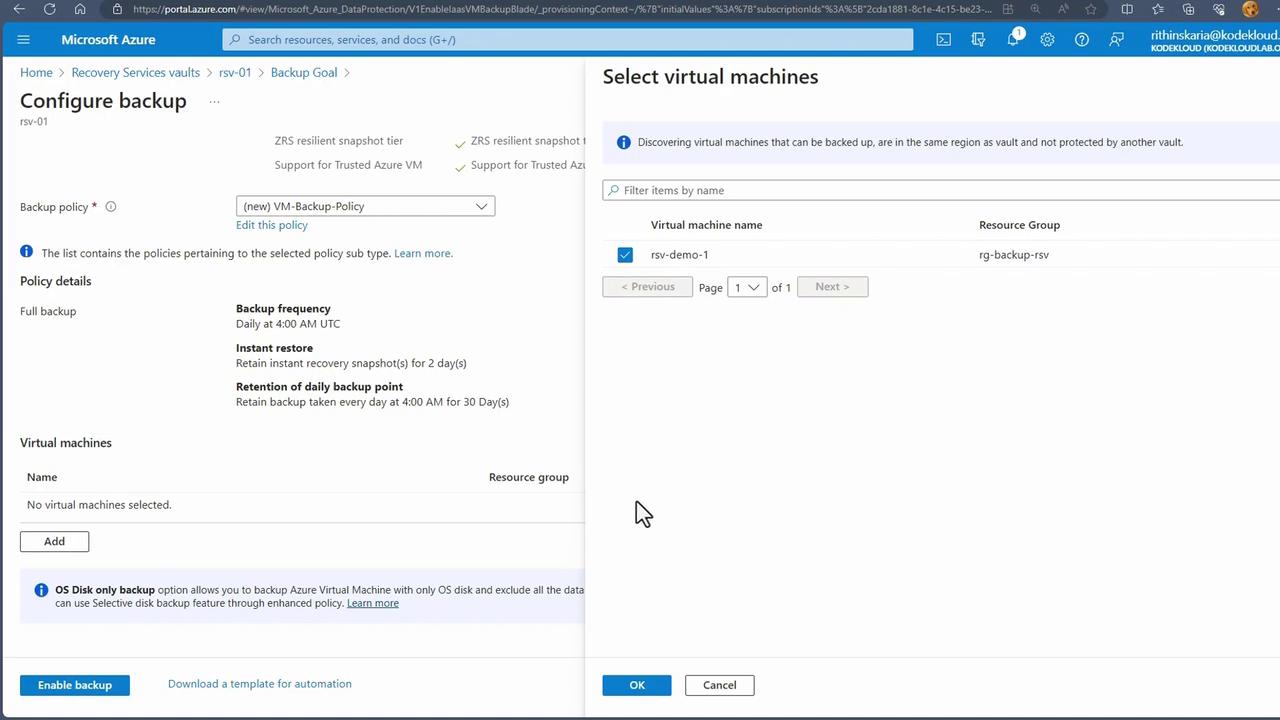Image resolution: width=1280 pixels, height=720 pixels.
Task: Go to the browser home page icon
Action: click(80, 9)
